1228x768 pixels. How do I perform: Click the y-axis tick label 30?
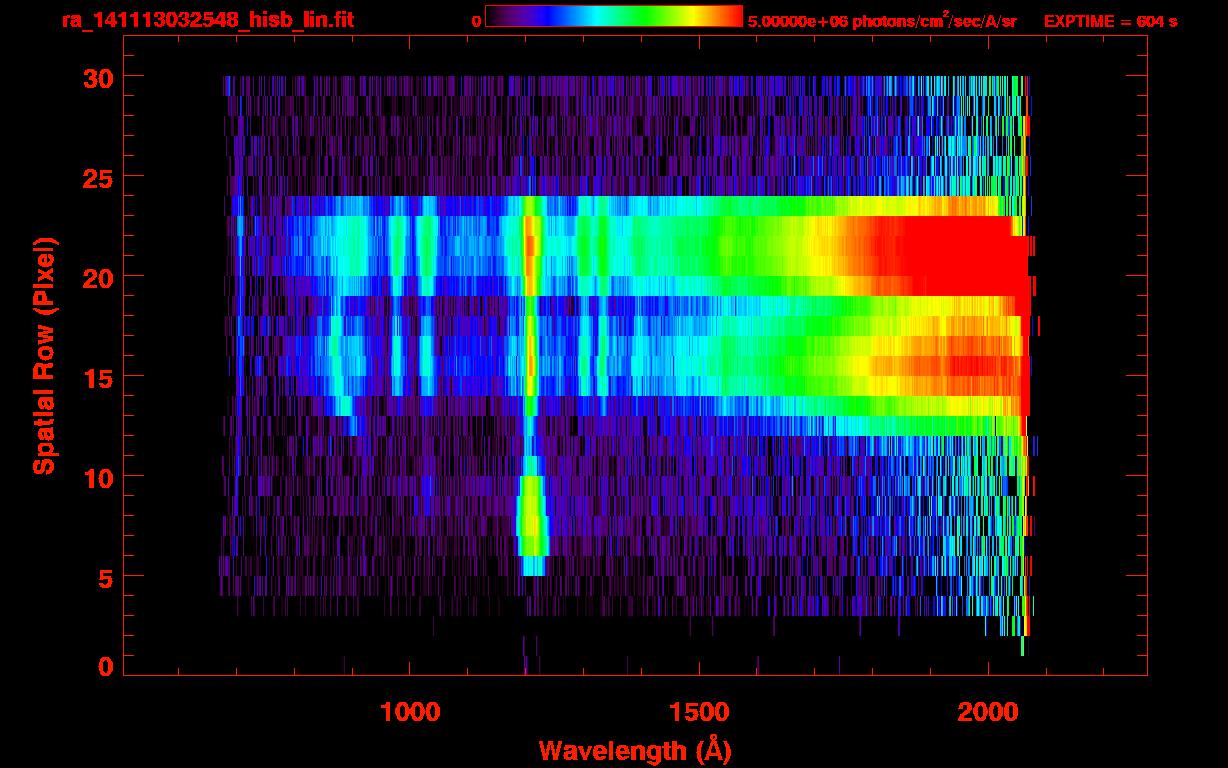pyautogui.click(x=96, y=77)
